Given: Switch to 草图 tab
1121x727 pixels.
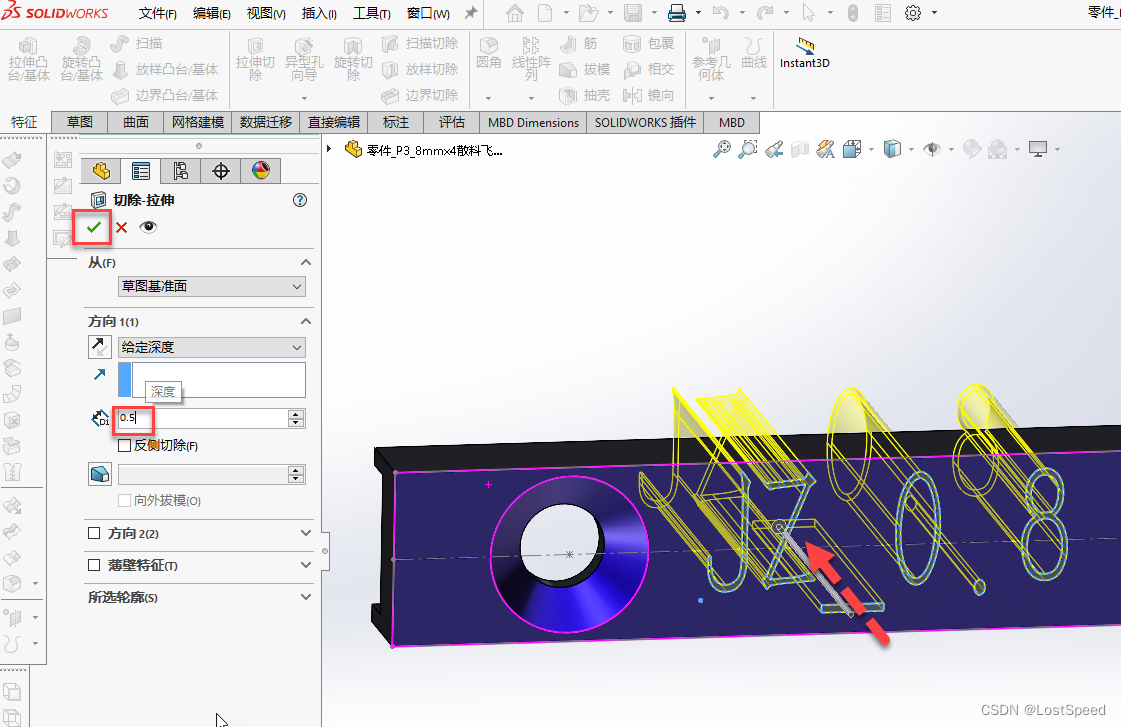Looking at the screenshot, I should (x=79, y=122).
